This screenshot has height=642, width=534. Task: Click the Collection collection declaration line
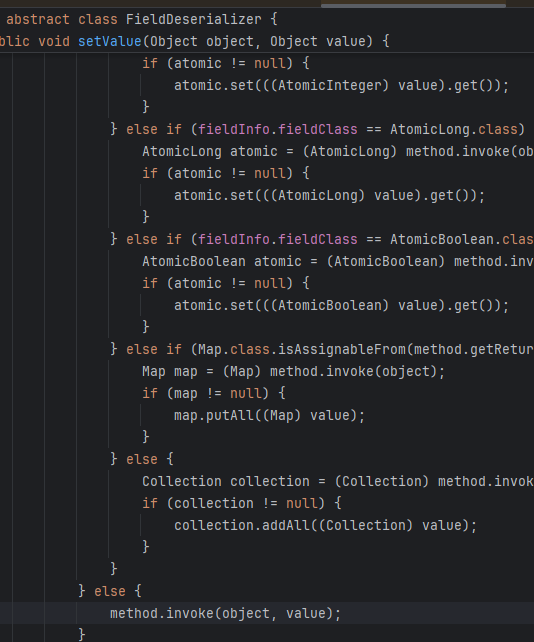pyautogui.click(x=338, y=482)
